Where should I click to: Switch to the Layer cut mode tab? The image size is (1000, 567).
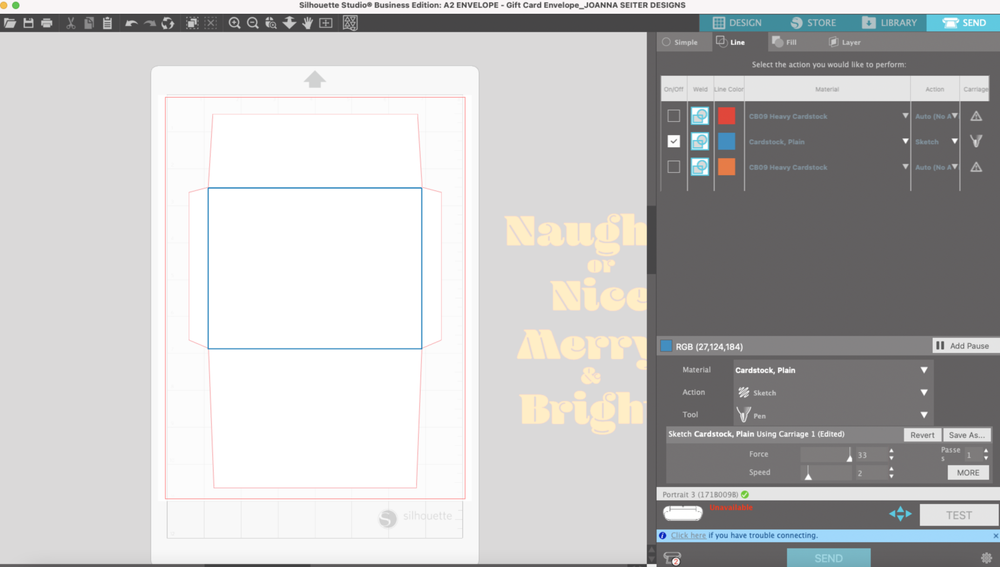point(844,42)
